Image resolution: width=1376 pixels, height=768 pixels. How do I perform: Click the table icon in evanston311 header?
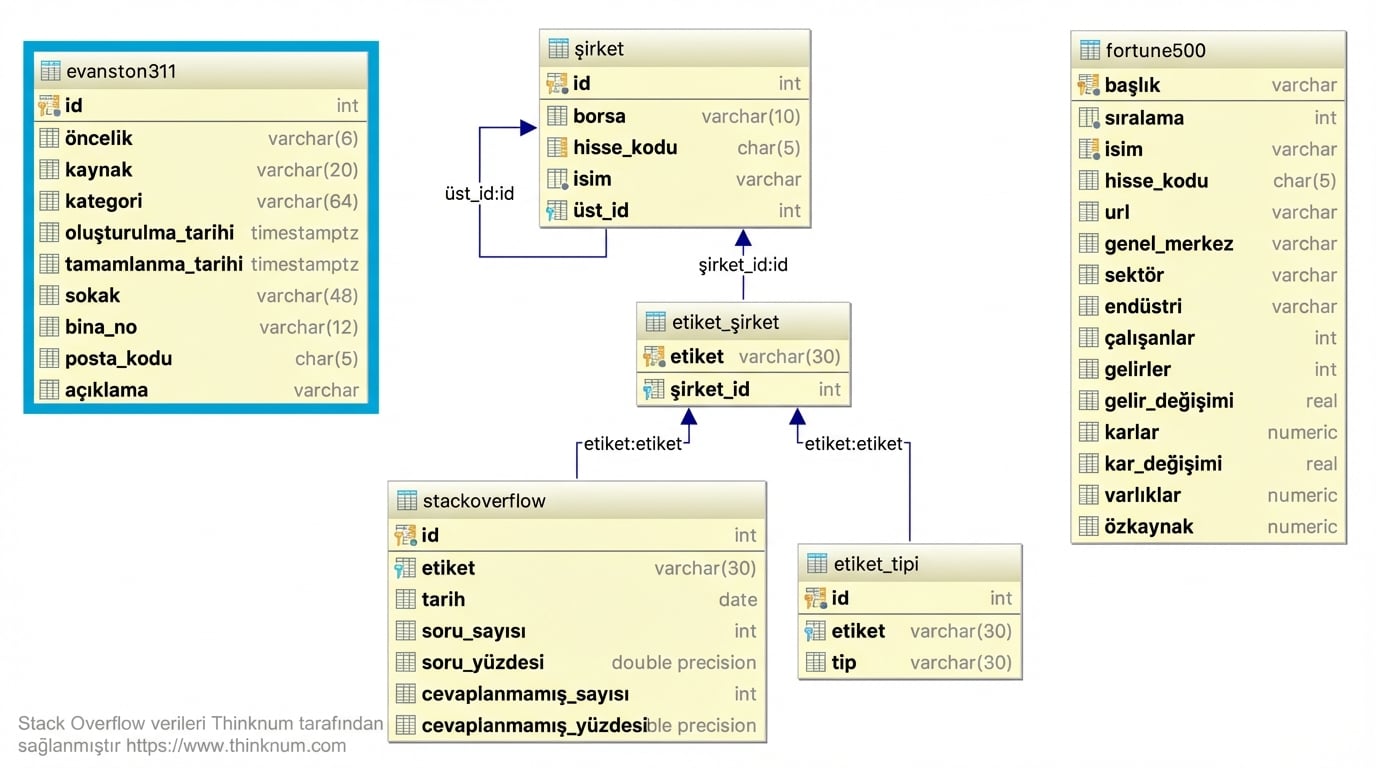click(x=50, y=71)
